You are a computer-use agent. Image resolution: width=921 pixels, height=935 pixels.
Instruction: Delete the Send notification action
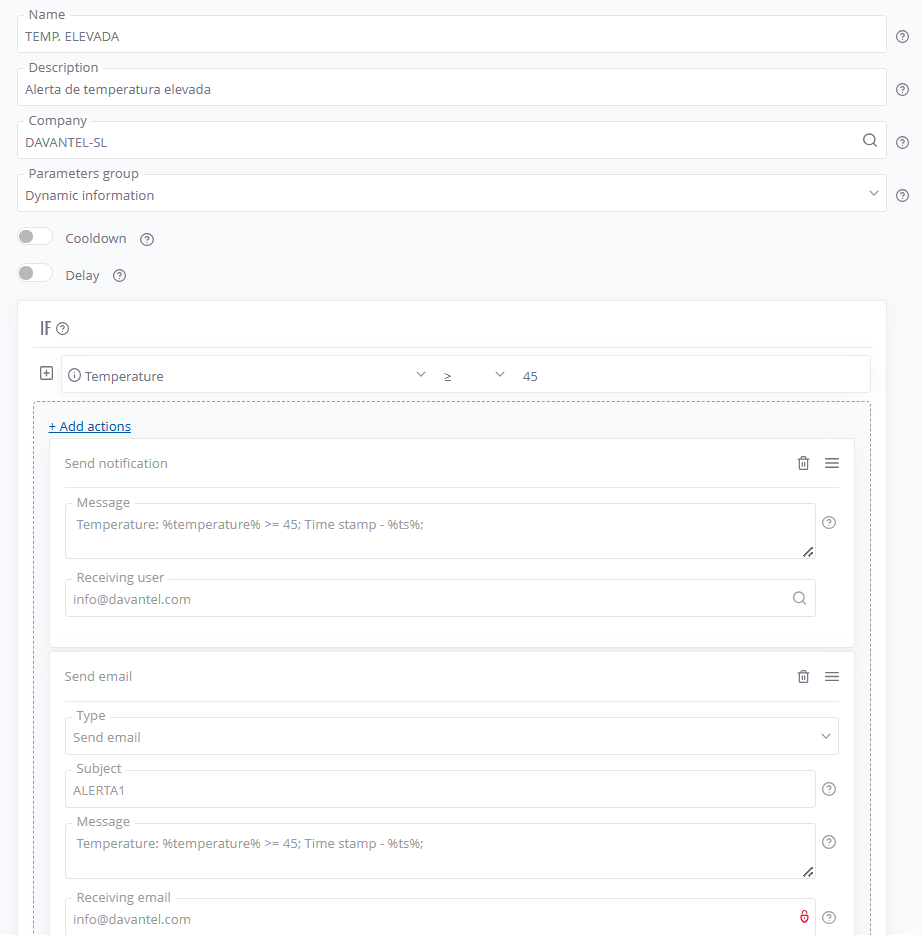pyautogui.click(x=803, y=463)
